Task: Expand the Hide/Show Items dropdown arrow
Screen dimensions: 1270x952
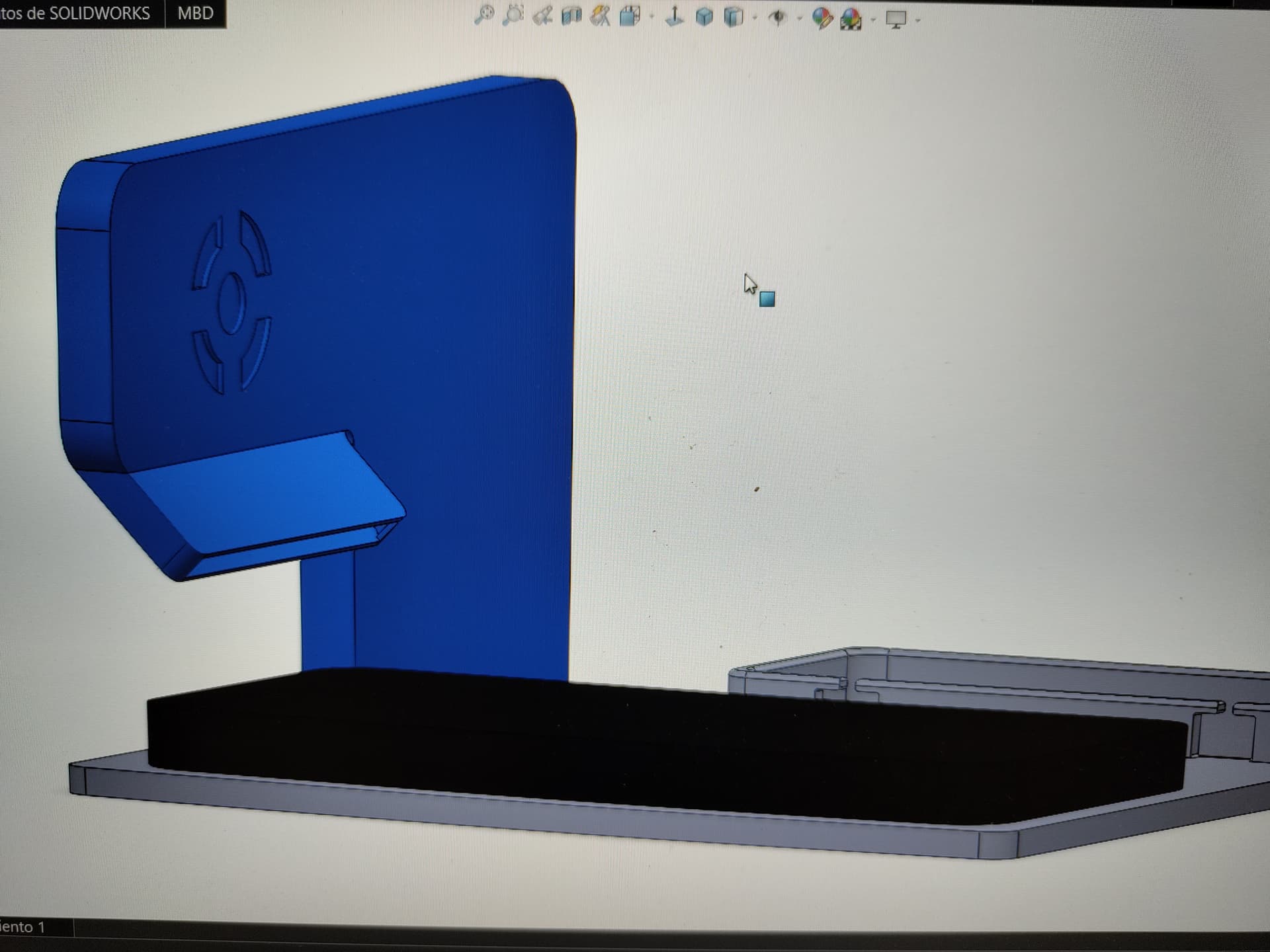Action: coord(799,19)
